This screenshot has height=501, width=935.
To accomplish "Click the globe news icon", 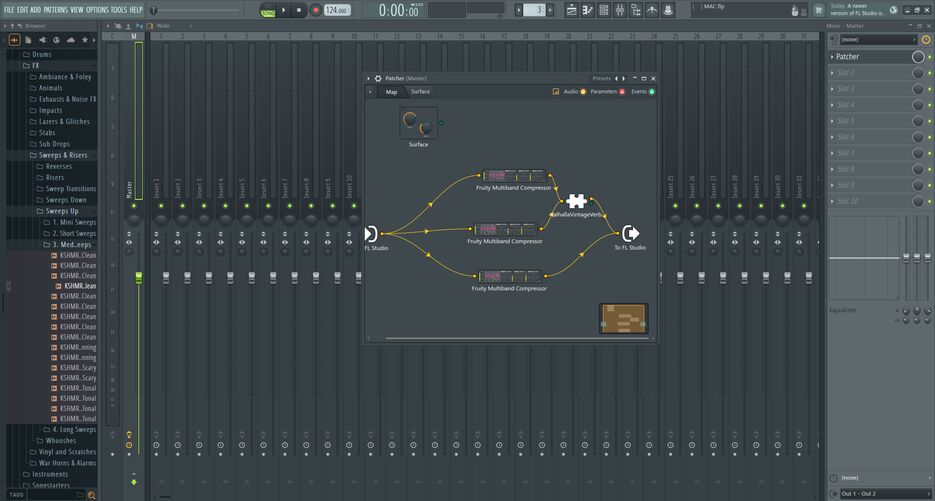I will tap(893, 10).
